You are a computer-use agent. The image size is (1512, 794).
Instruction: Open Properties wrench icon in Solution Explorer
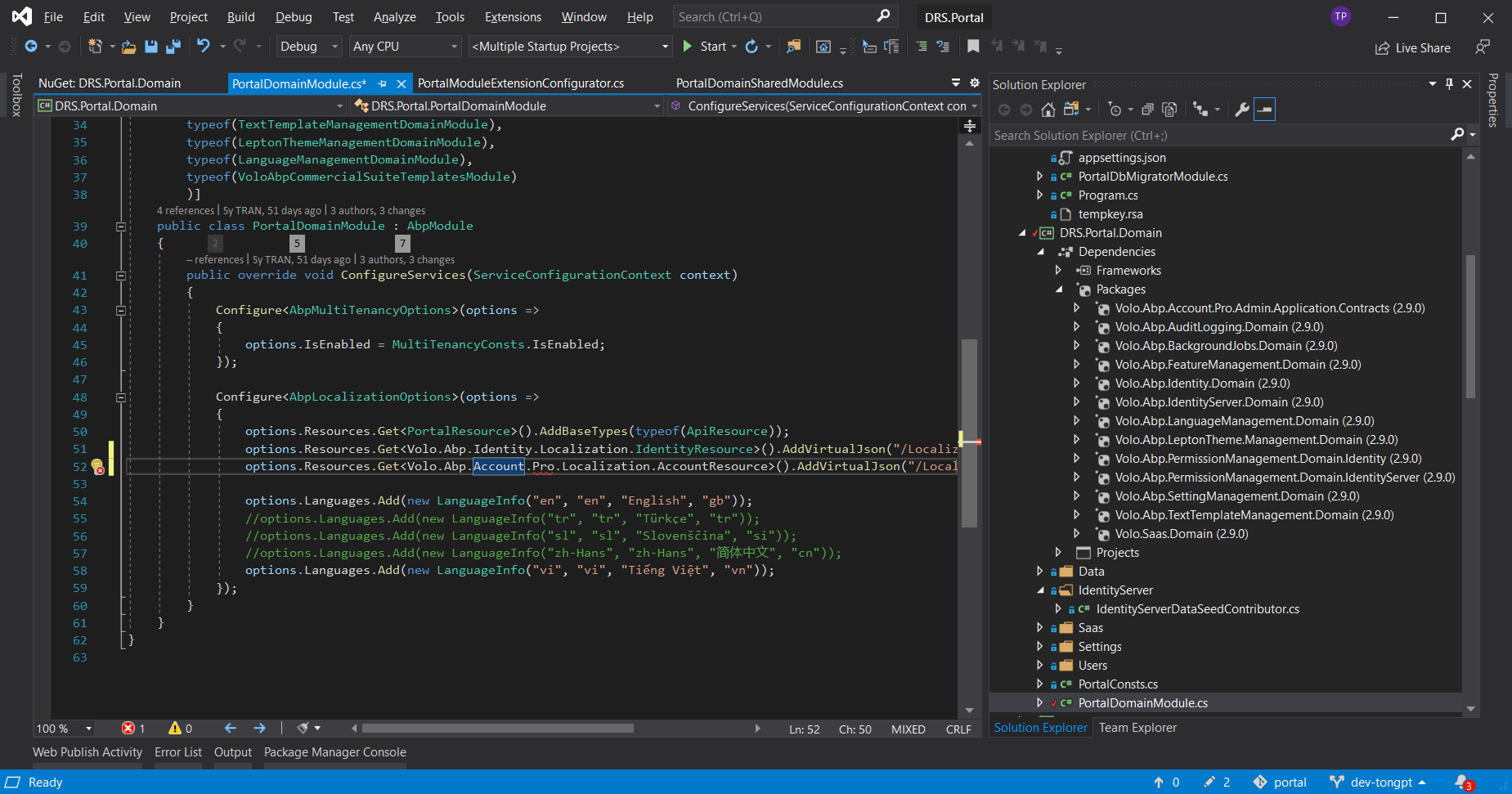click(1241, 110)
